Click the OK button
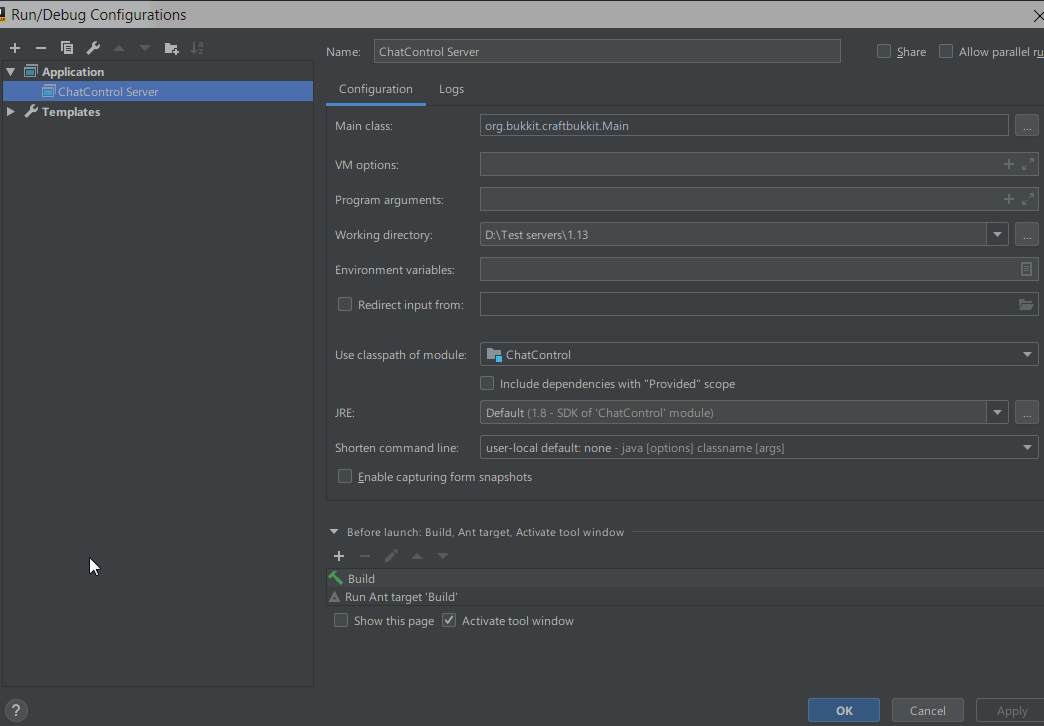This screenshot has height=726, width=1044. point(844,710)
